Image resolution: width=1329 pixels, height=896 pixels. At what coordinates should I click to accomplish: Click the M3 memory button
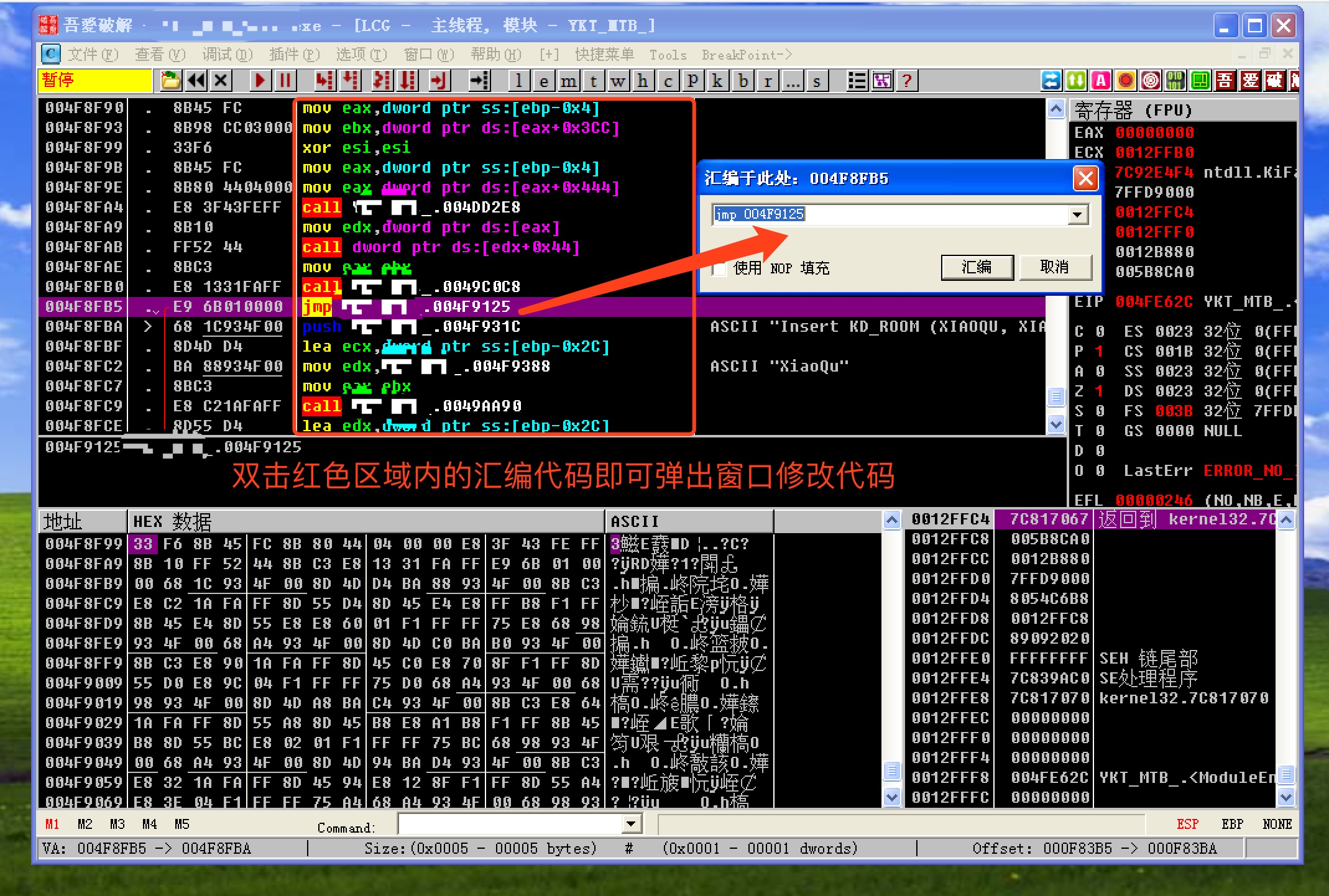(x=117, y=825)
